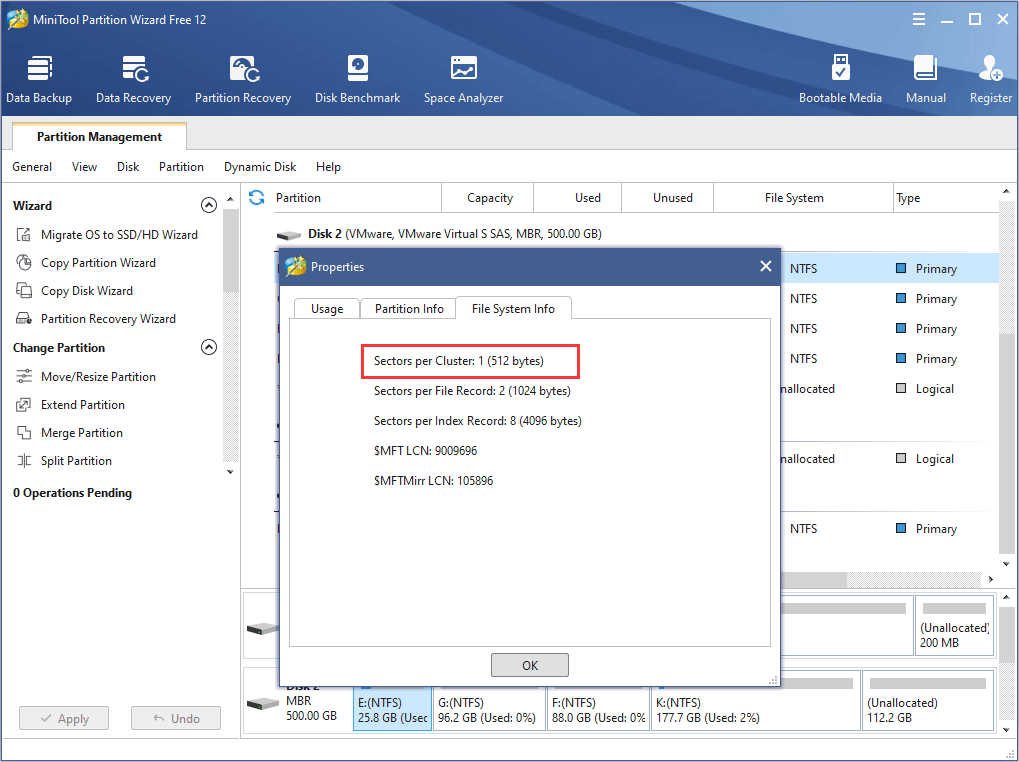Screen dimensions: 1019x762
Task: Open the Data Backup tool
Action: (x=39, y=79)
